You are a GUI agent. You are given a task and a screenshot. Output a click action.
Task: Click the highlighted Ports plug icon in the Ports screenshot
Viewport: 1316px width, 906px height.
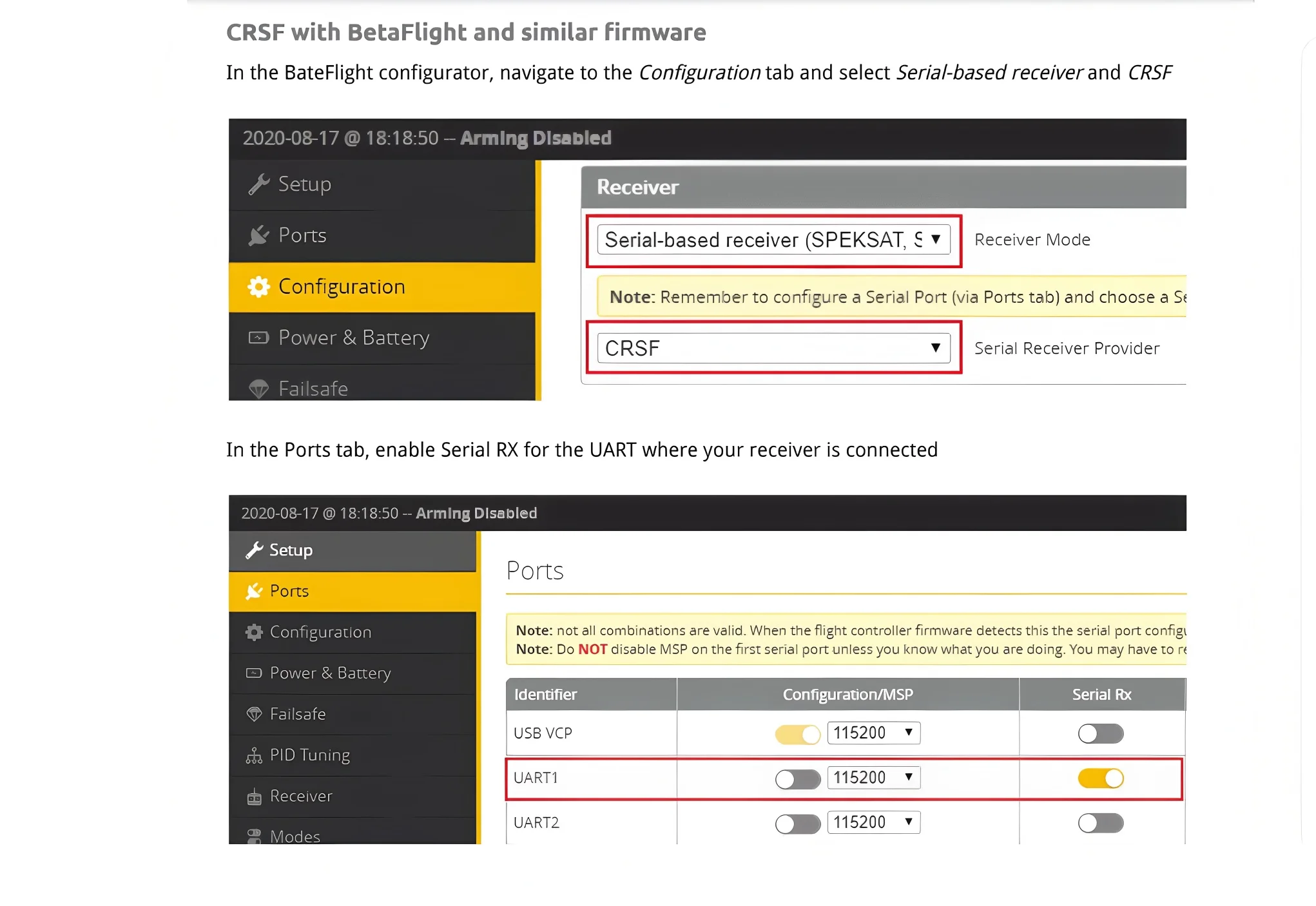[255, 591]
